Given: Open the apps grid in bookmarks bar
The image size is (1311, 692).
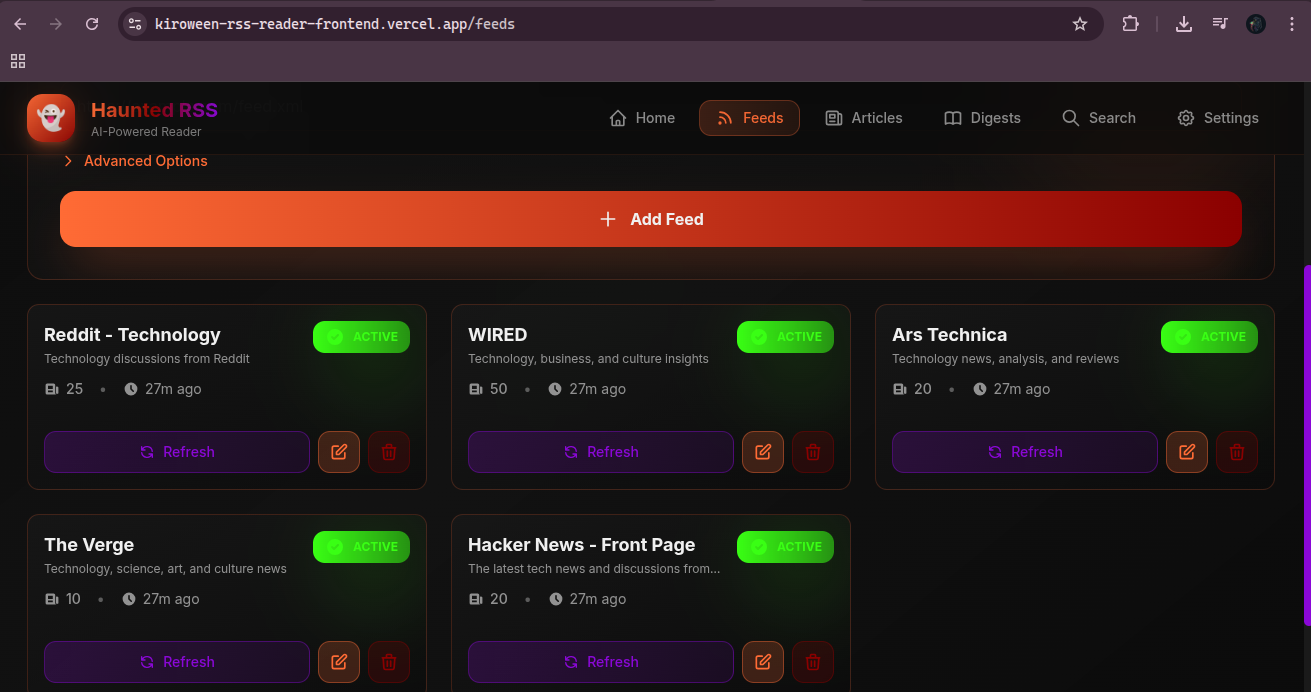Looking at the screenshot, I should pyautogui.click(x=18, y=61).
